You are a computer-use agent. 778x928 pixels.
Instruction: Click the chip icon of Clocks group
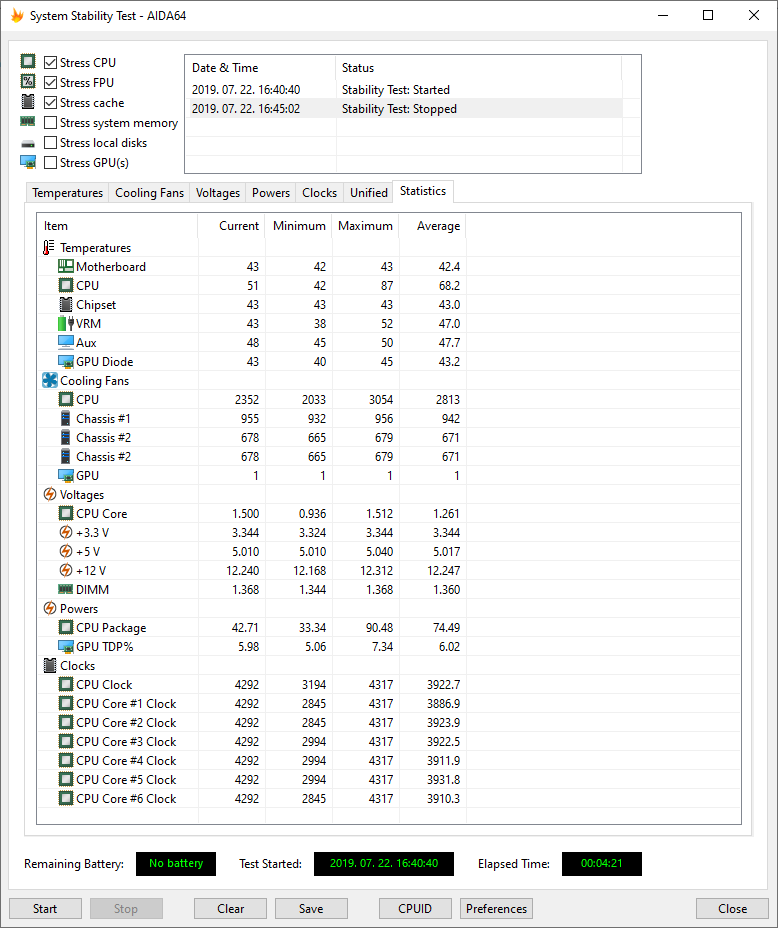(x=50, y=665)
